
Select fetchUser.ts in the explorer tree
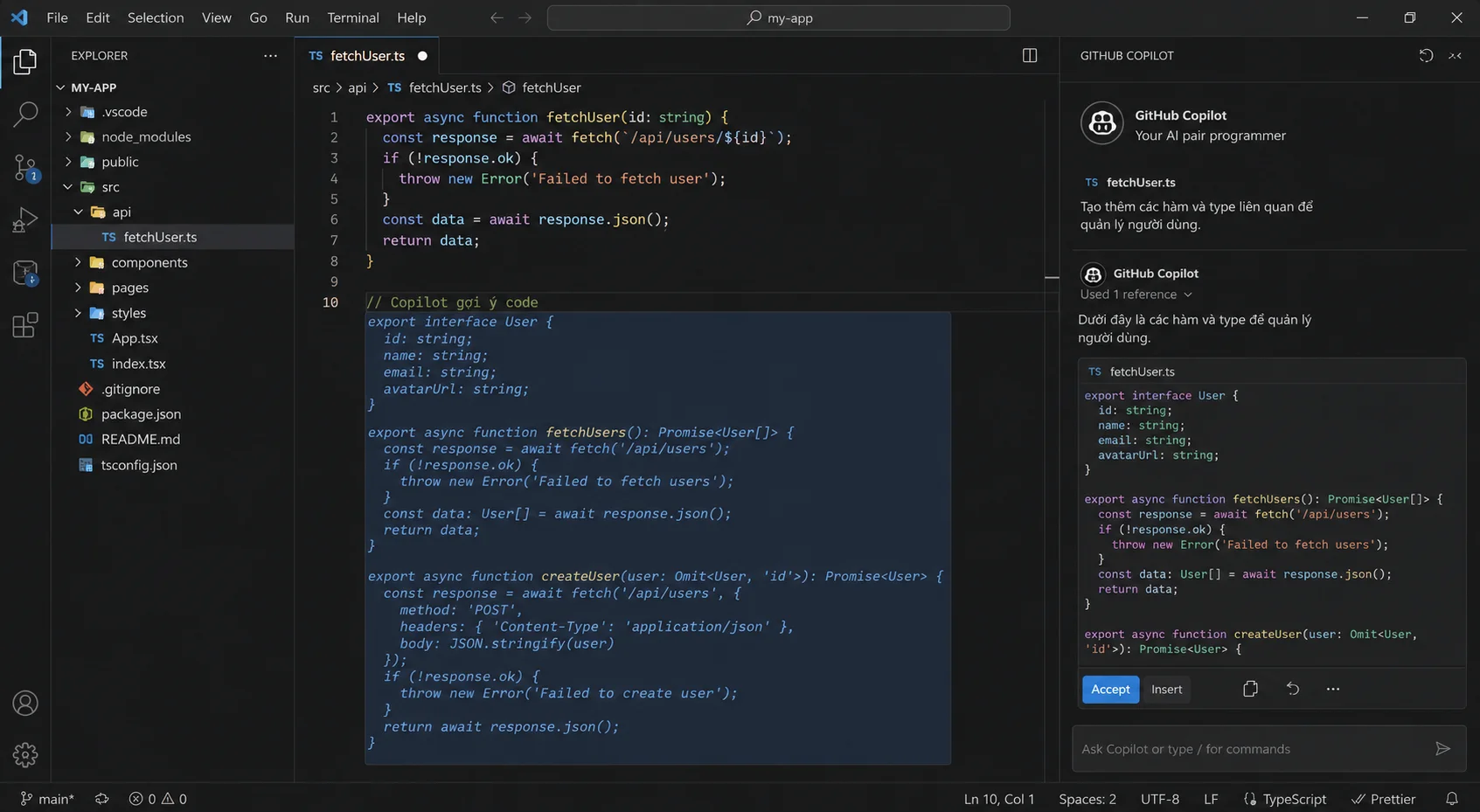point(173,237)
